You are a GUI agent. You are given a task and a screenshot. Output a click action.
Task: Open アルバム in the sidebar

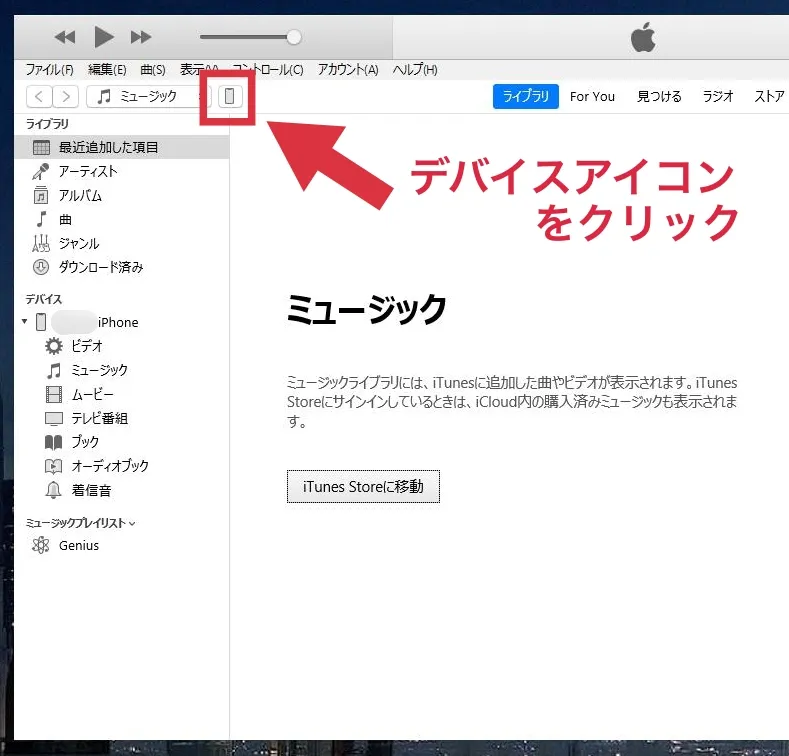(80, 195)
